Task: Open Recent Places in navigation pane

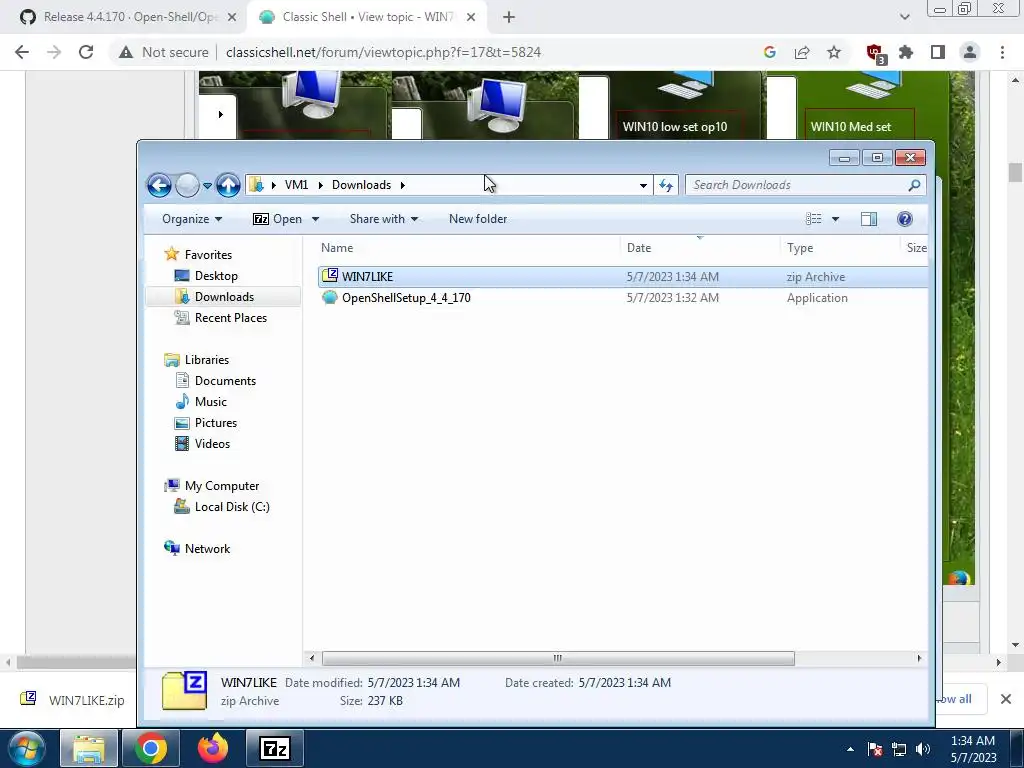Action: 231,317
